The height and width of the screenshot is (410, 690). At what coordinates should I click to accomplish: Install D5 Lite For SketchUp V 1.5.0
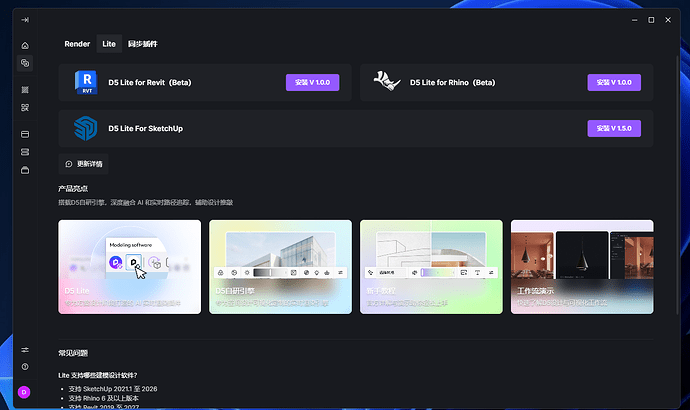click(614, 128)
